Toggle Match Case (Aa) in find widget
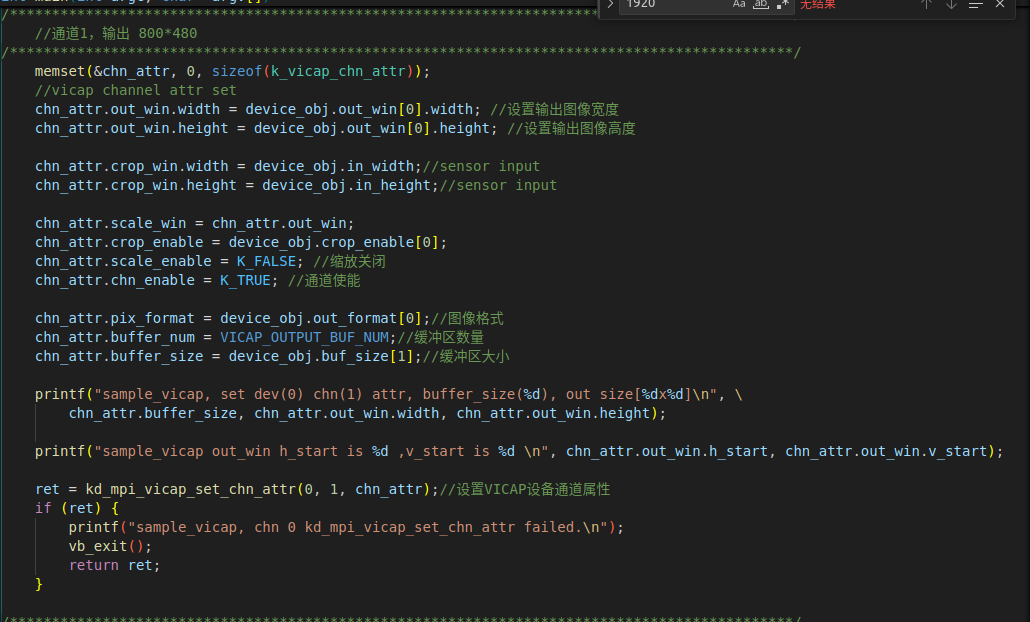 tap(739, 4)
